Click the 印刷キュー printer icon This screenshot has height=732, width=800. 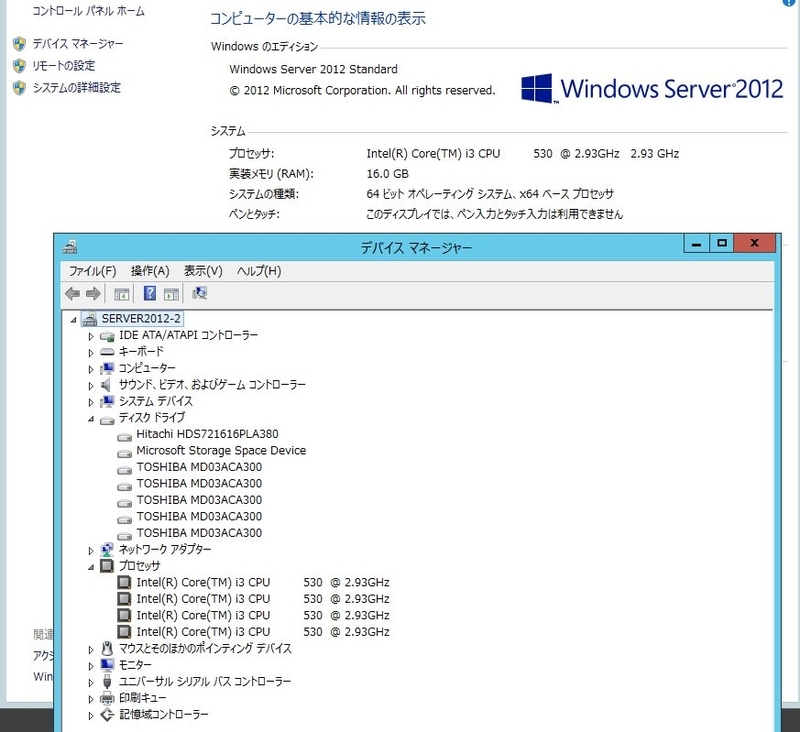point(107,698)
